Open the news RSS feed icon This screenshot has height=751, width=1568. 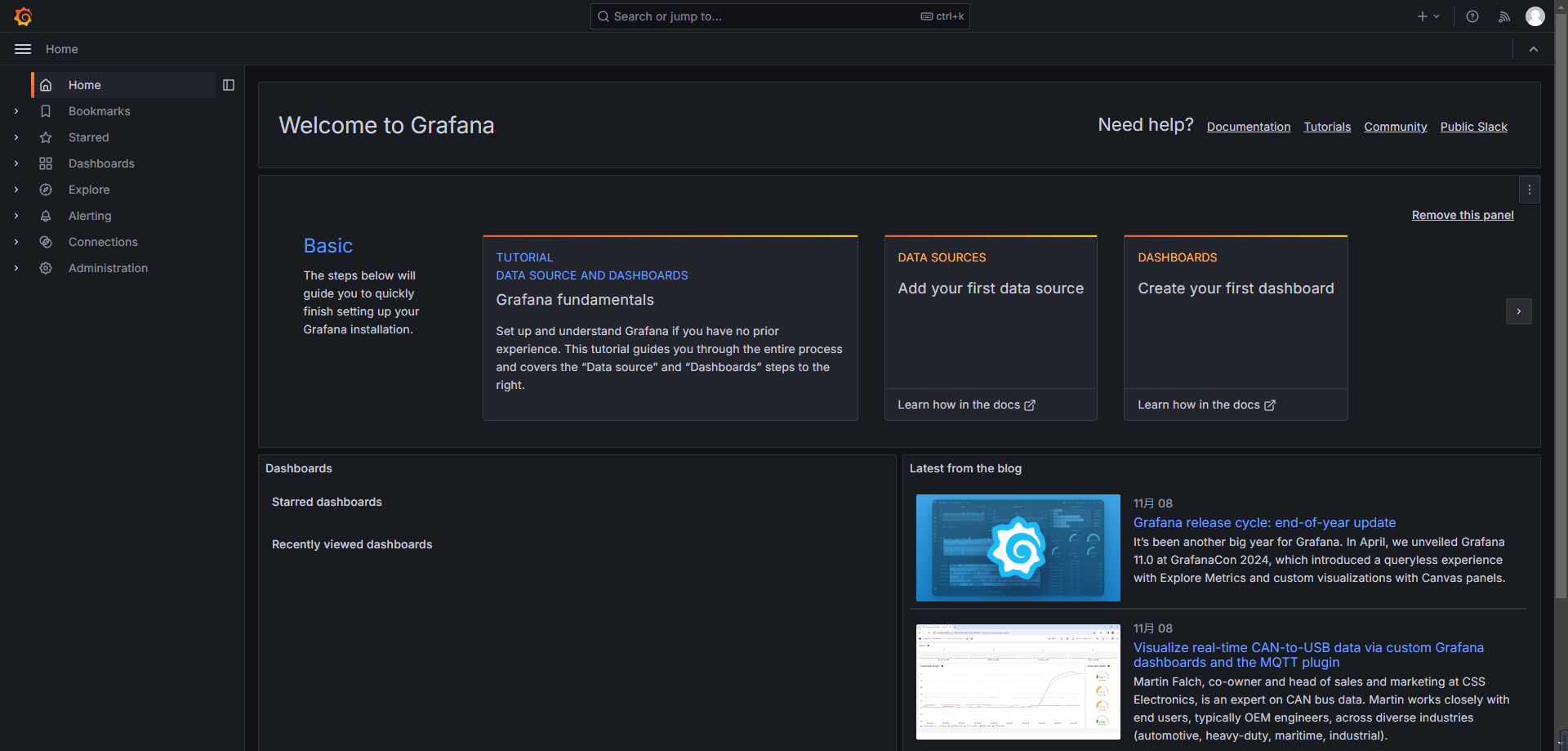click(1503, 16)
